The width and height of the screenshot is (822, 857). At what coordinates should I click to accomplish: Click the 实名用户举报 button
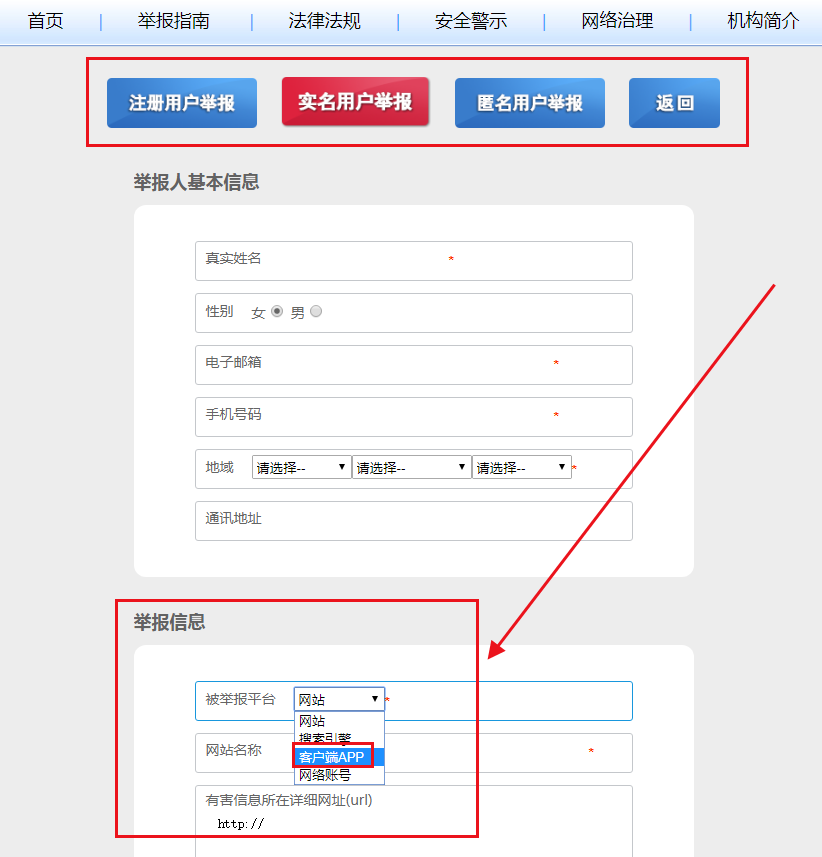click(x=355, y=102)
